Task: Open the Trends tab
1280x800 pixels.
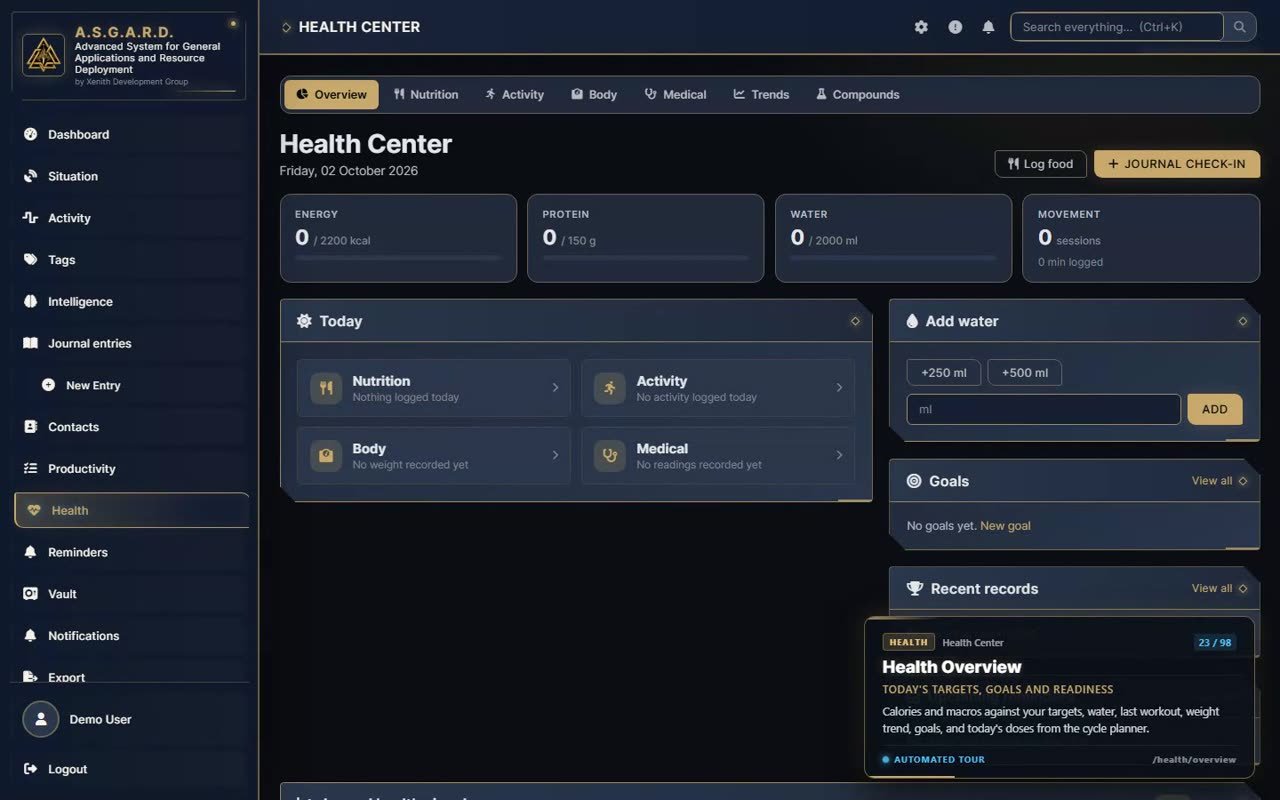Action: (x=761, y=95)
